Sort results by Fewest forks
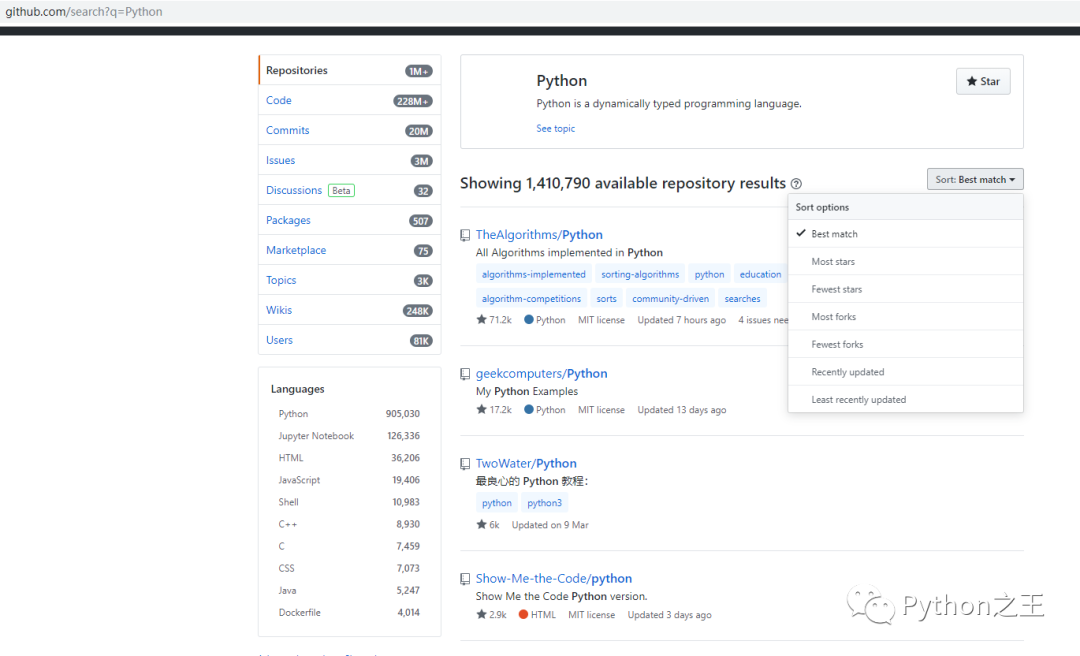 905,344
